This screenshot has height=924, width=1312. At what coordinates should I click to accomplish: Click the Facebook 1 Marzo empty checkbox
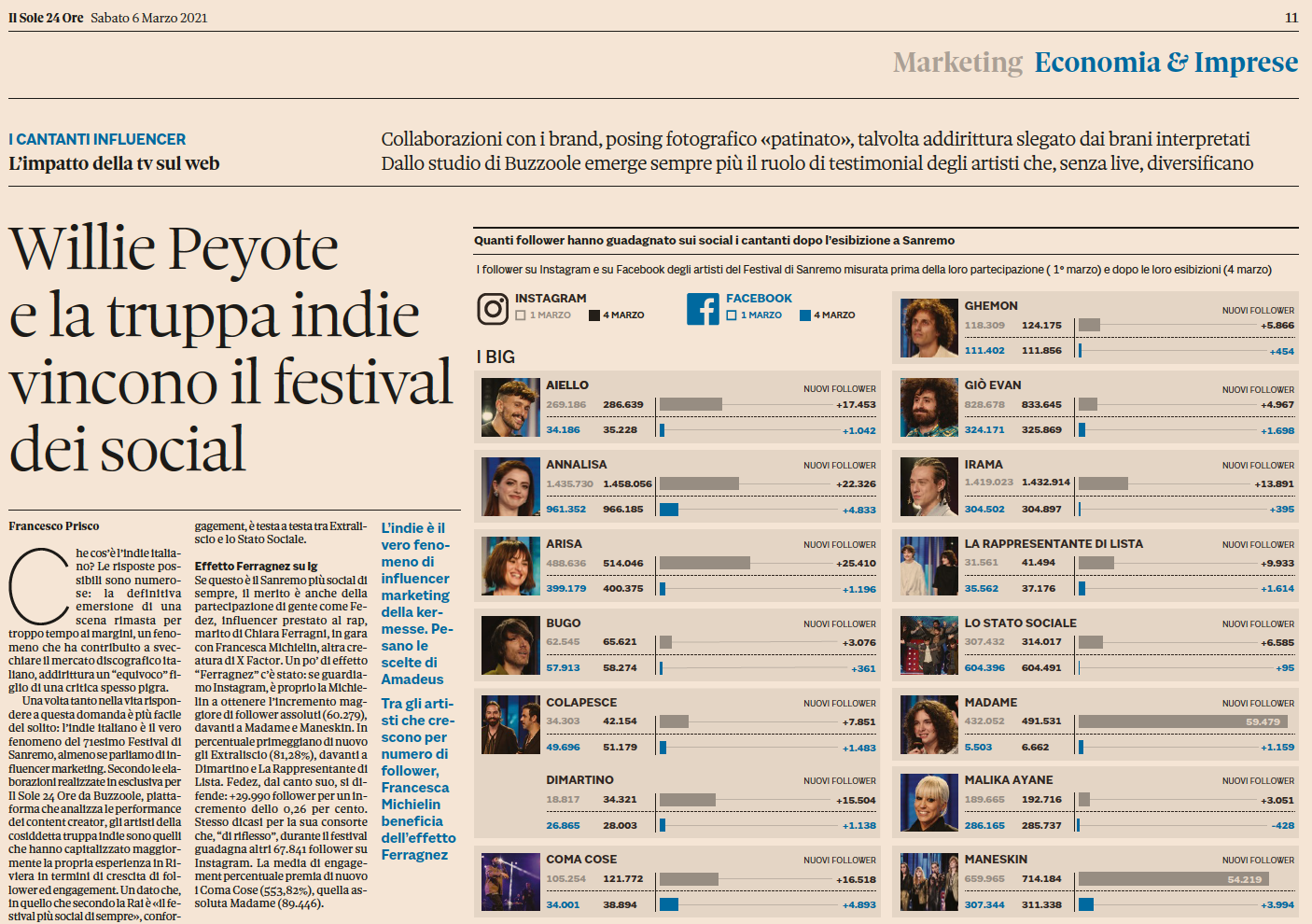coord(732,315)
